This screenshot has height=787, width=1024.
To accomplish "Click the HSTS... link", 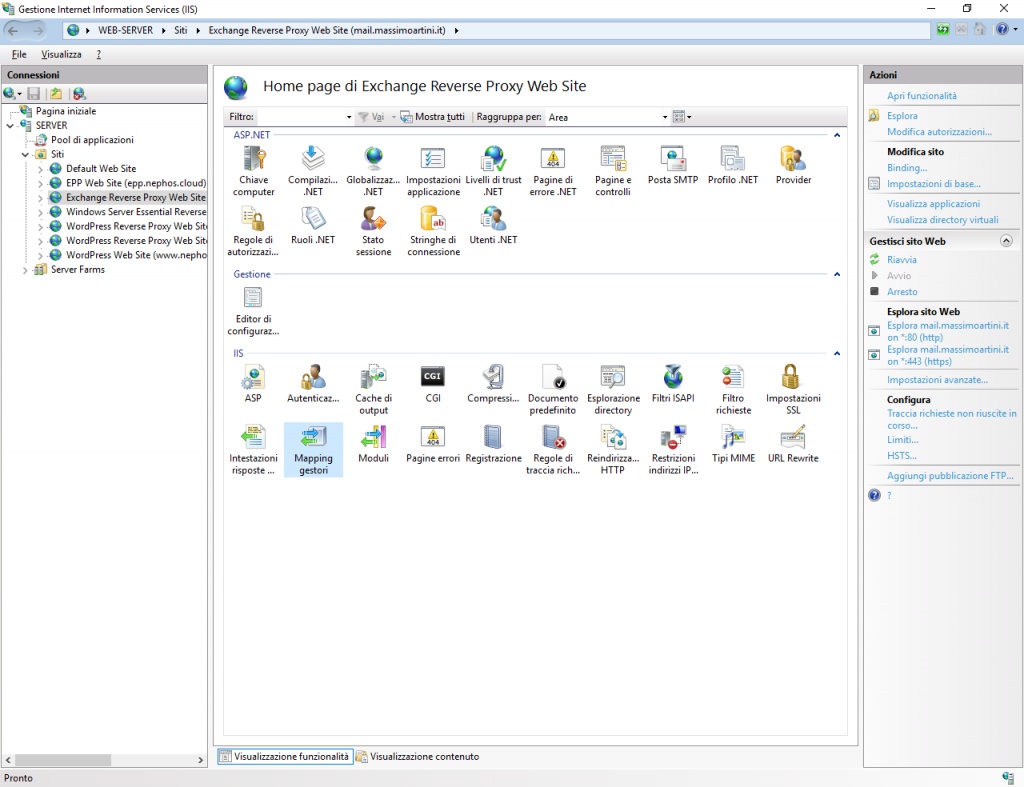I will click(902, 456).
